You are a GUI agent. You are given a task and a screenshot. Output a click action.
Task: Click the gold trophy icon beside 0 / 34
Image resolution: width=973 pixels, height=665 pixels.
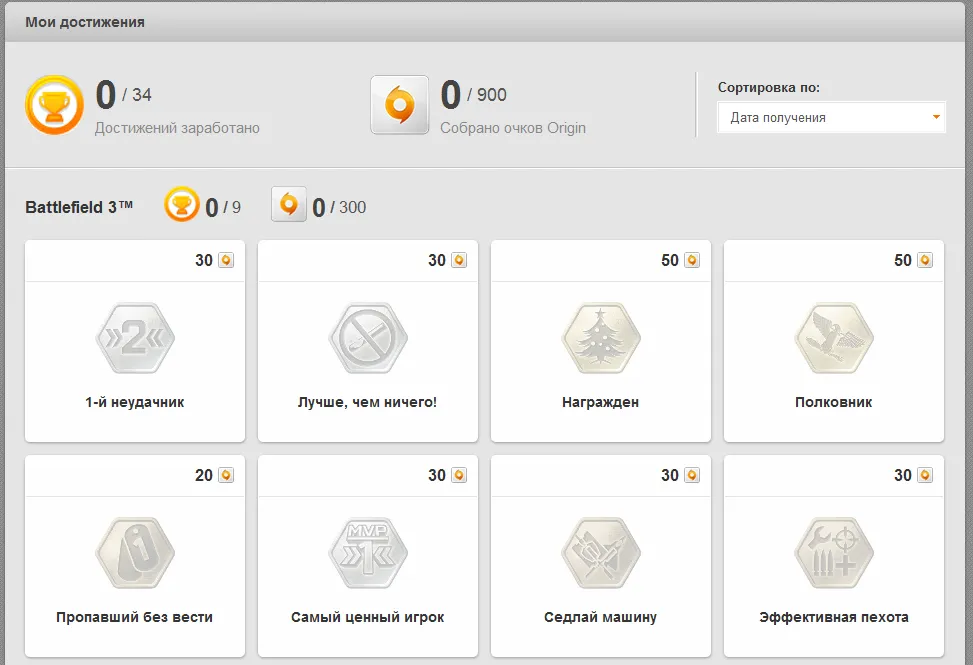coord(55,105)
